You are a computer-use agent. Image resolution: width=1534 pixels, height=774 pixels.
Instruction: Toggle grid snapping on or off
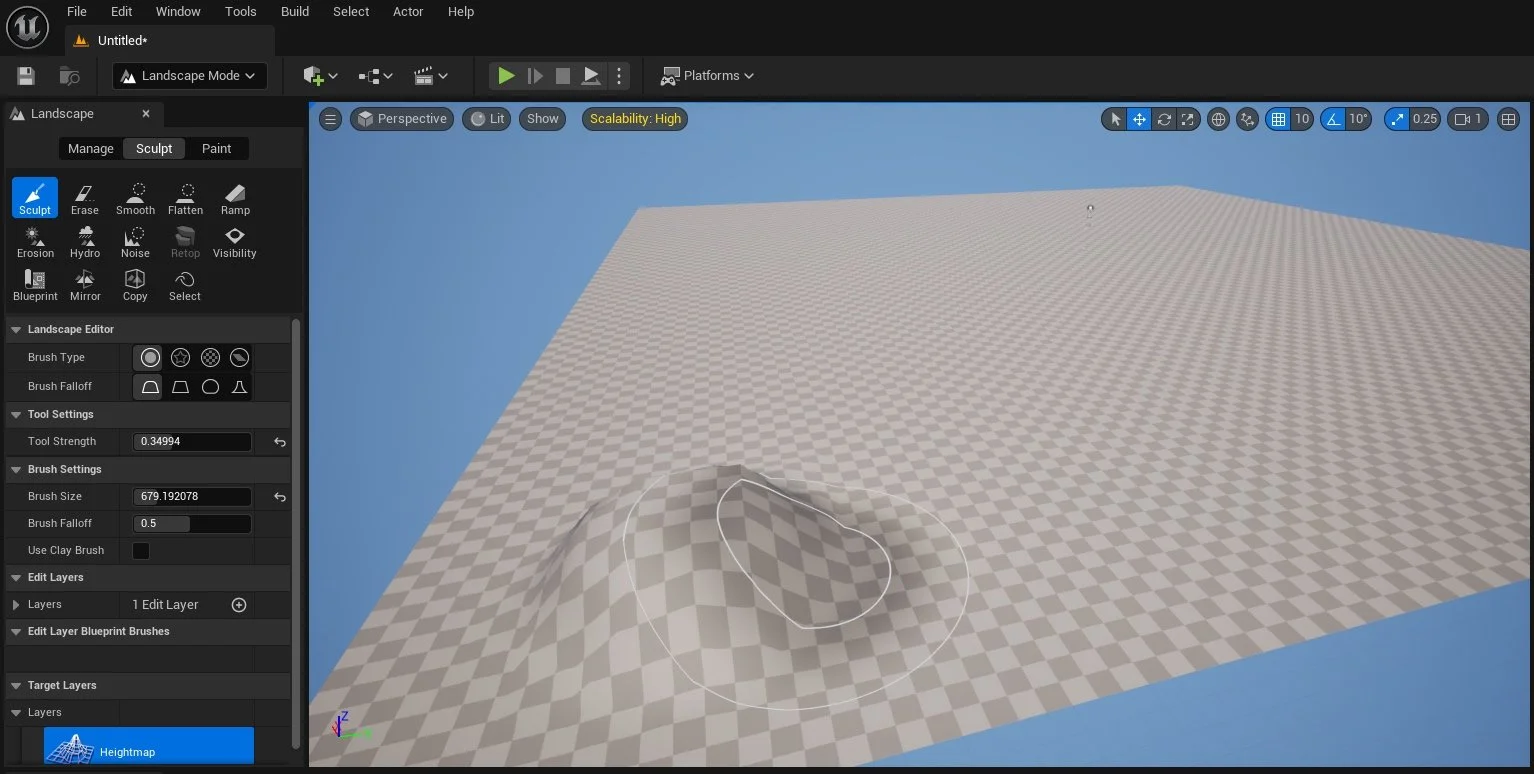(x=1278, y=119)
